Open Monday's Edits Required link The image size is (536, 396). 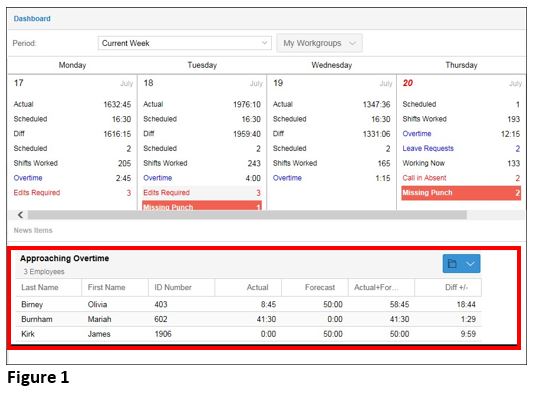pos(37,193)
